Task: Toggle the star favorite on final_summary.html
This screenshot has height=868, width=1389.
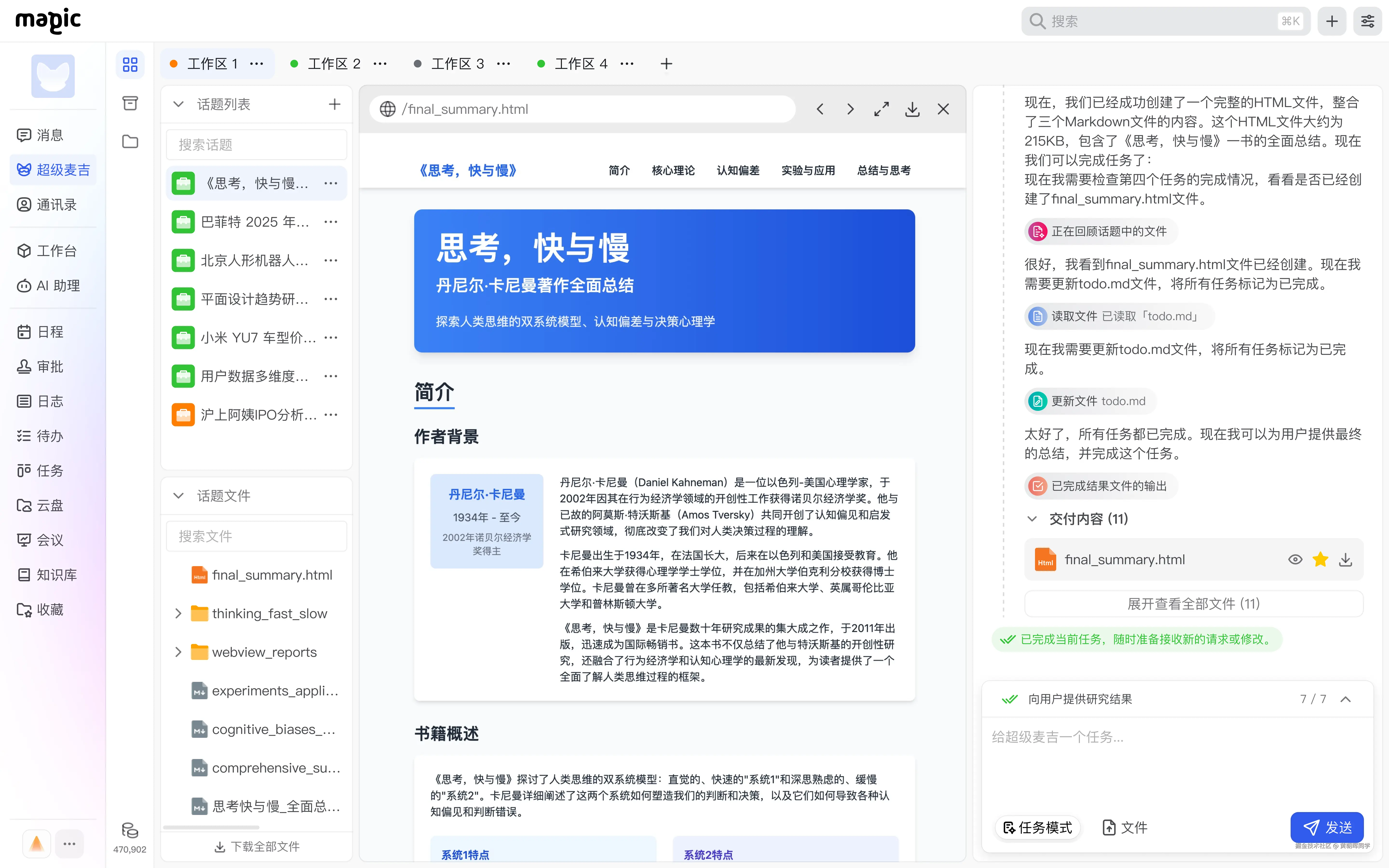Action: pos(1320,559)
